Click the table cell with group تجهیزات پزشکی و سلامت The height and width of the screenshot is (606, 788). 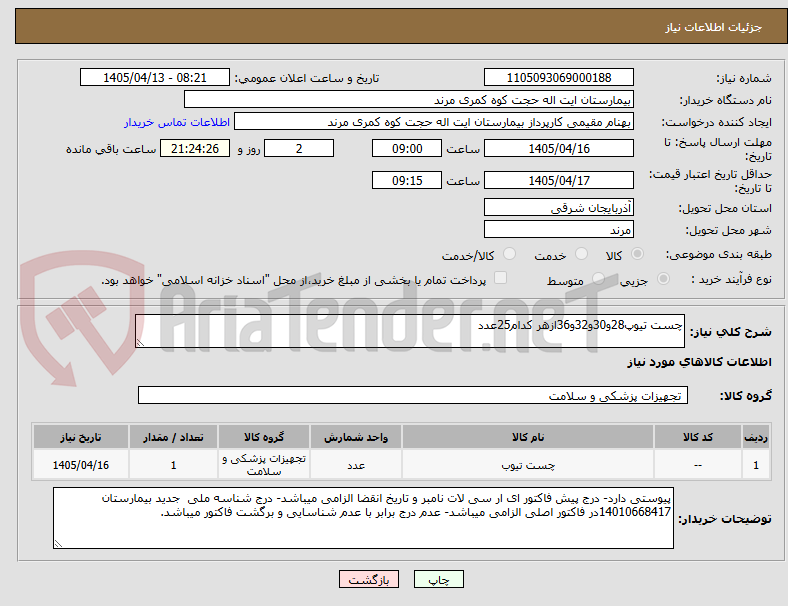[x=264, y=465]
